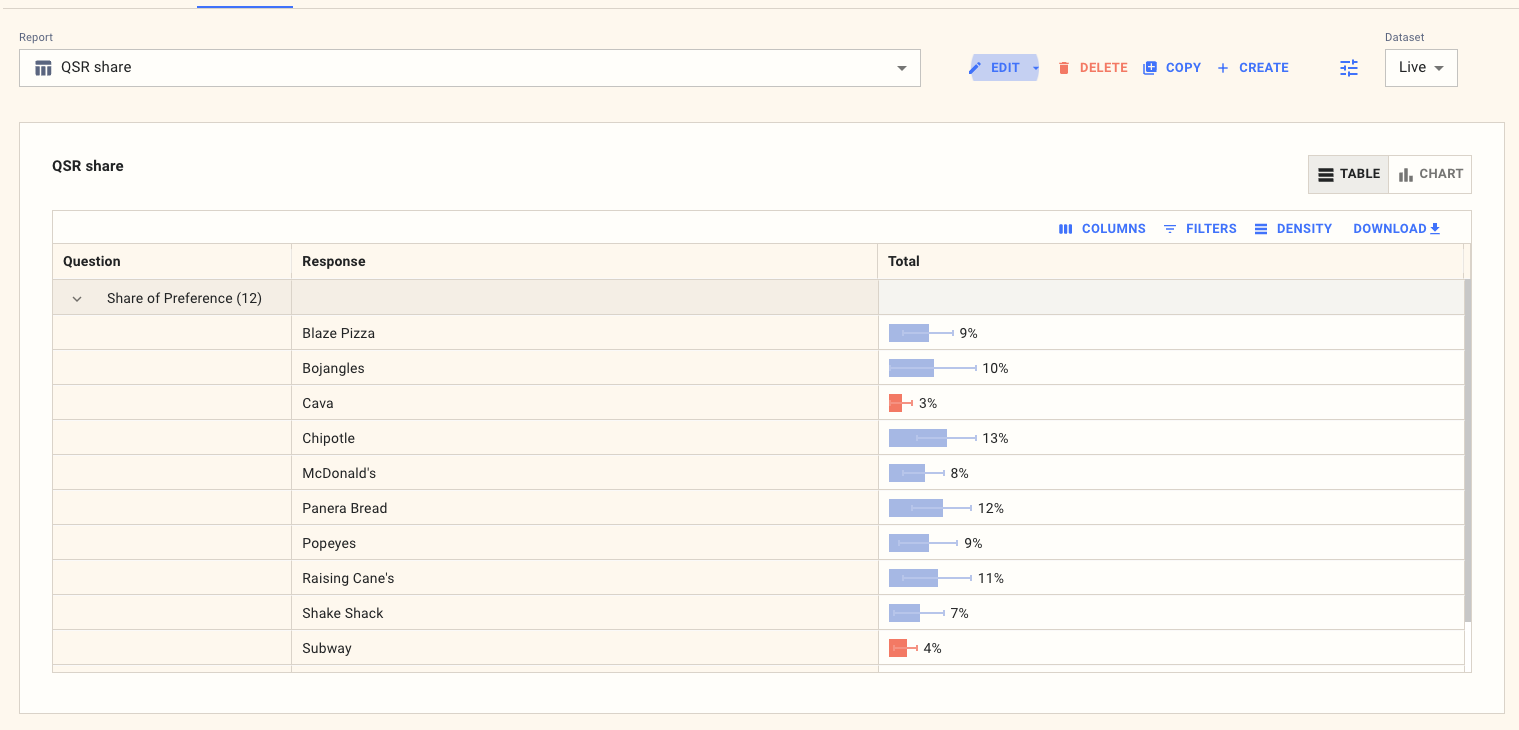Select the McDonald's response cell
This screenshot has width=1519, height=730.
(585, 473)
